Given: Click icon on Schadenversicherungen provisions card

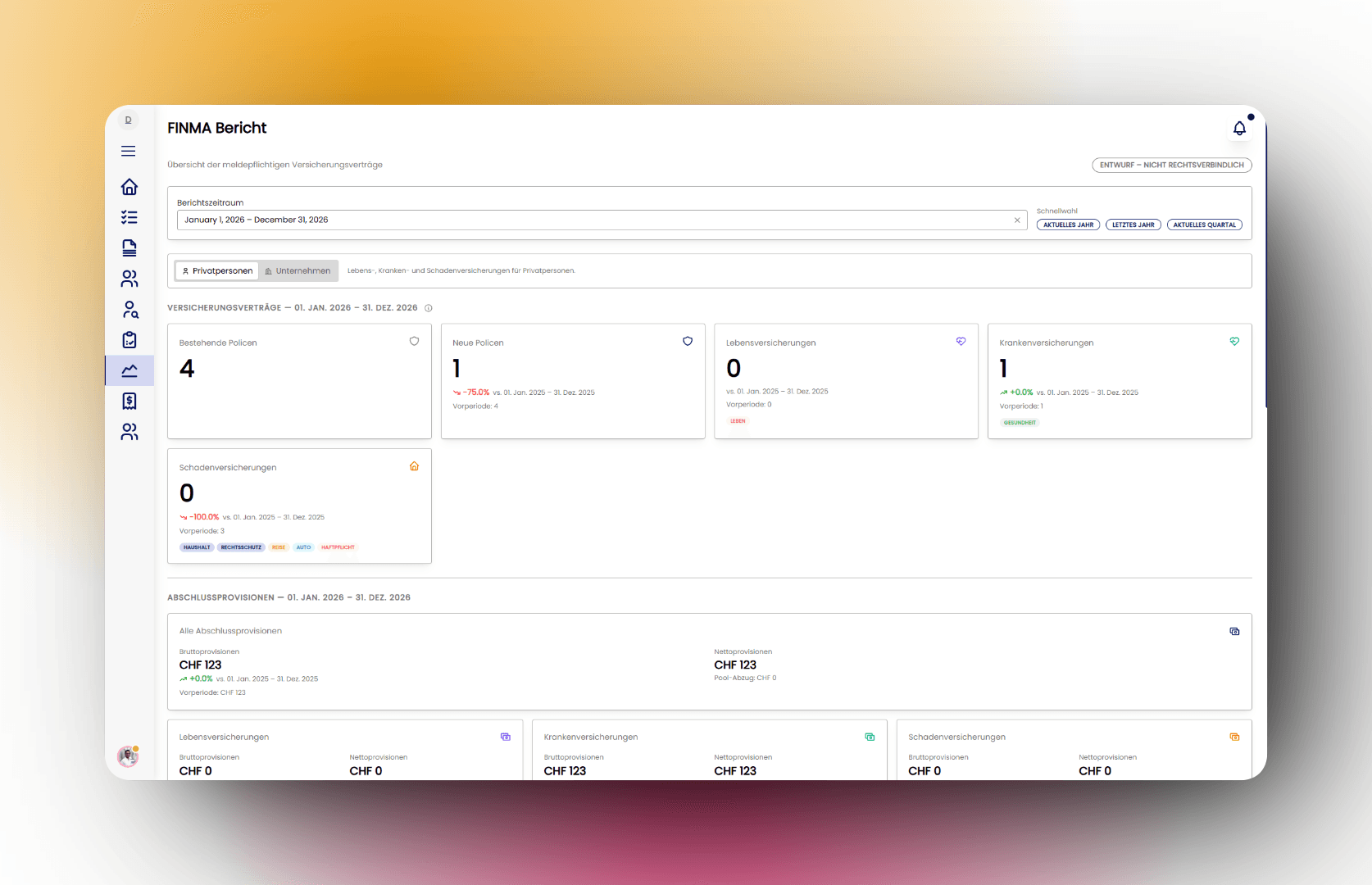Looking at the screenshot, I should (1234, 737).
